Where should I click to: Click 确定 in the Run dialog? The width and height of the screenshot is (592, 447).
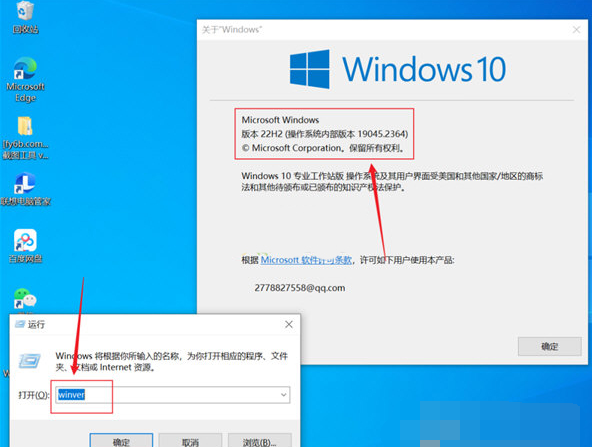(121, 441)
